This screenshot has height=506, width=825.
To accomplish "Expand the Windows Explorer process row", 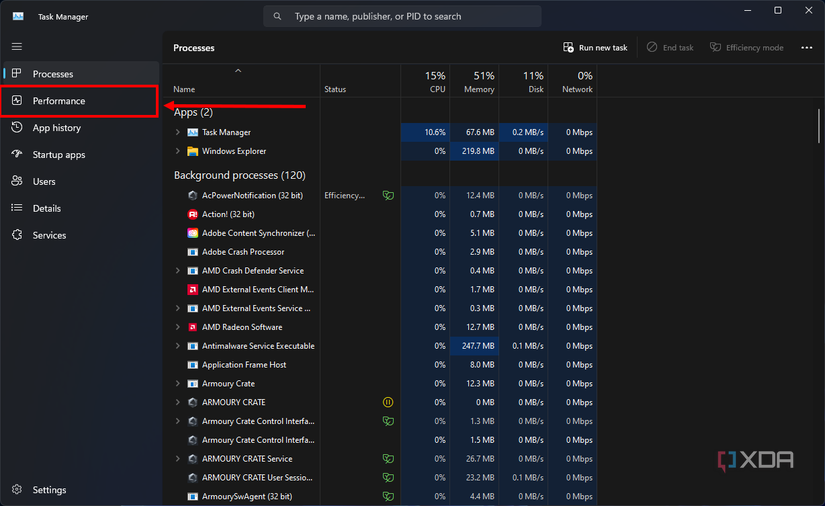I will click(x=178, y=151).
